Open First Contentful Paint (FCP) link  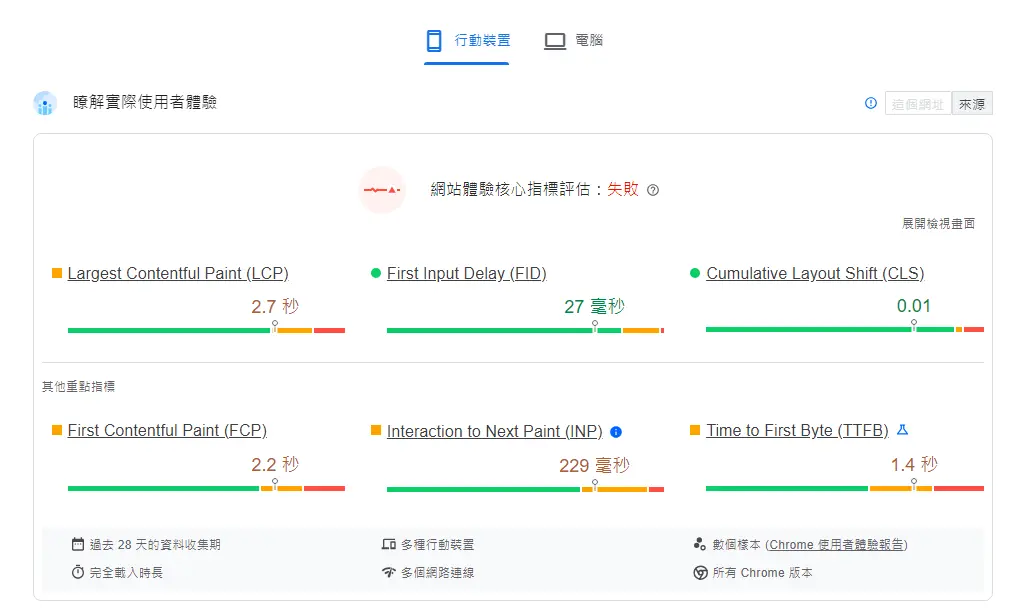[167, 431]
